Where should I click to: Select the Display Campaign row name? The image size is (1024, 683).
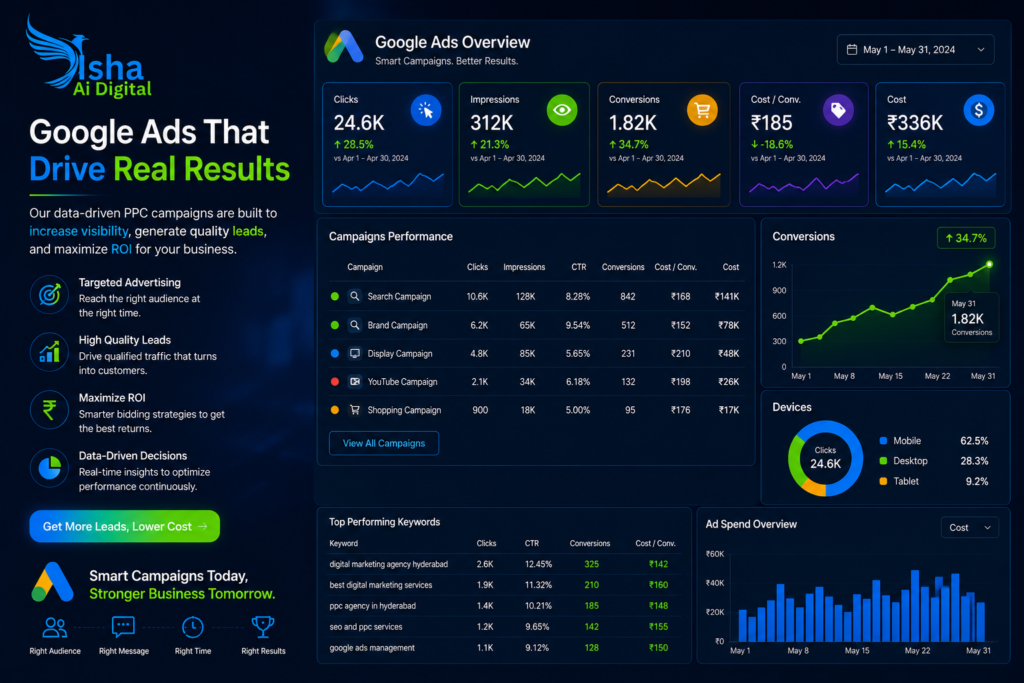click(x=400, y=353)
